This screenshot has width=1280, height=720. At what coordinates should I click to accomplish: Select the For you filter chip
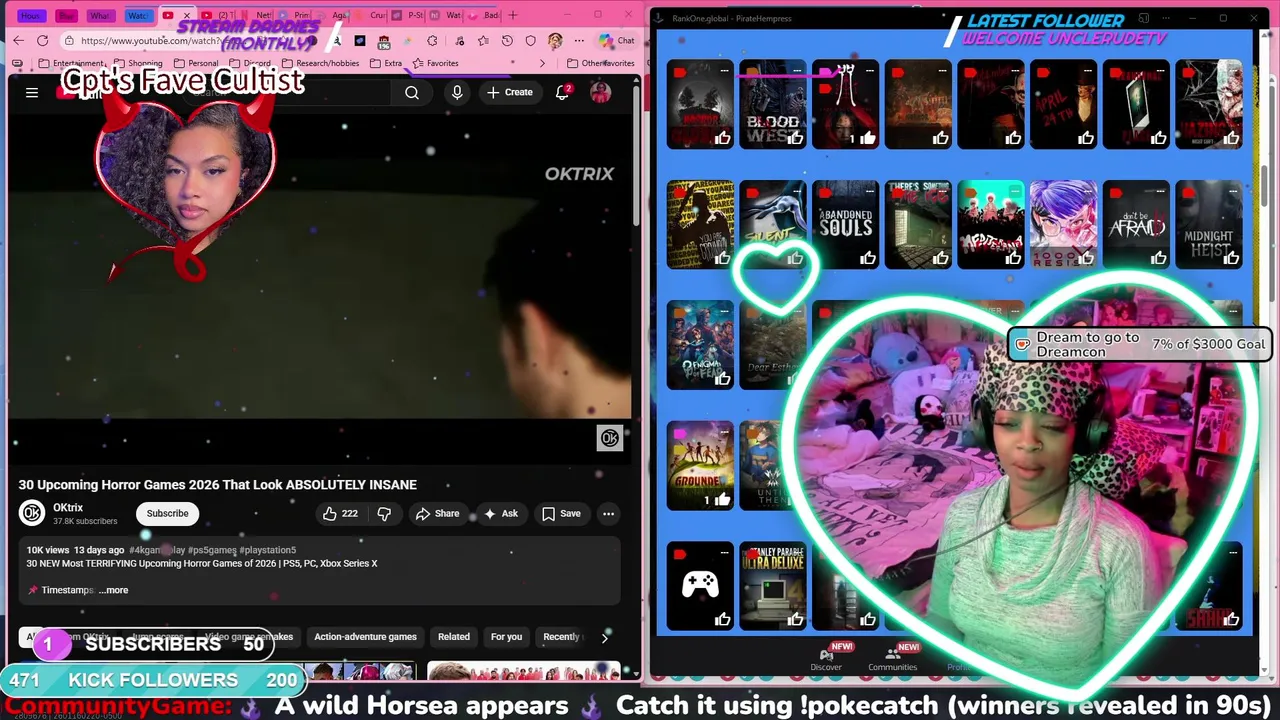[506, 636]
